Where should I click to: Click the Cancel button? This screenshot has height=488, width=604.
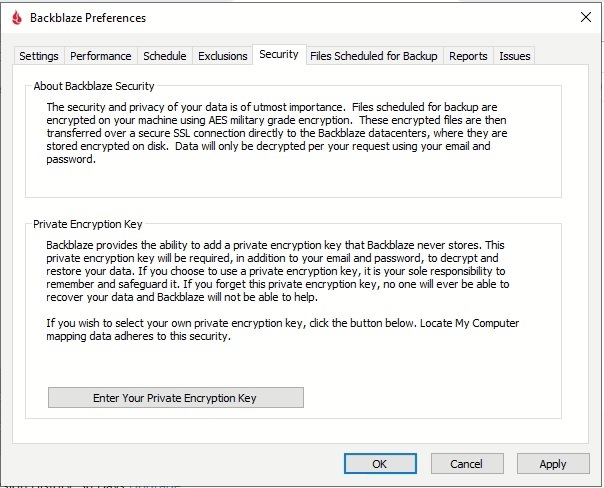tap(467, 463)
